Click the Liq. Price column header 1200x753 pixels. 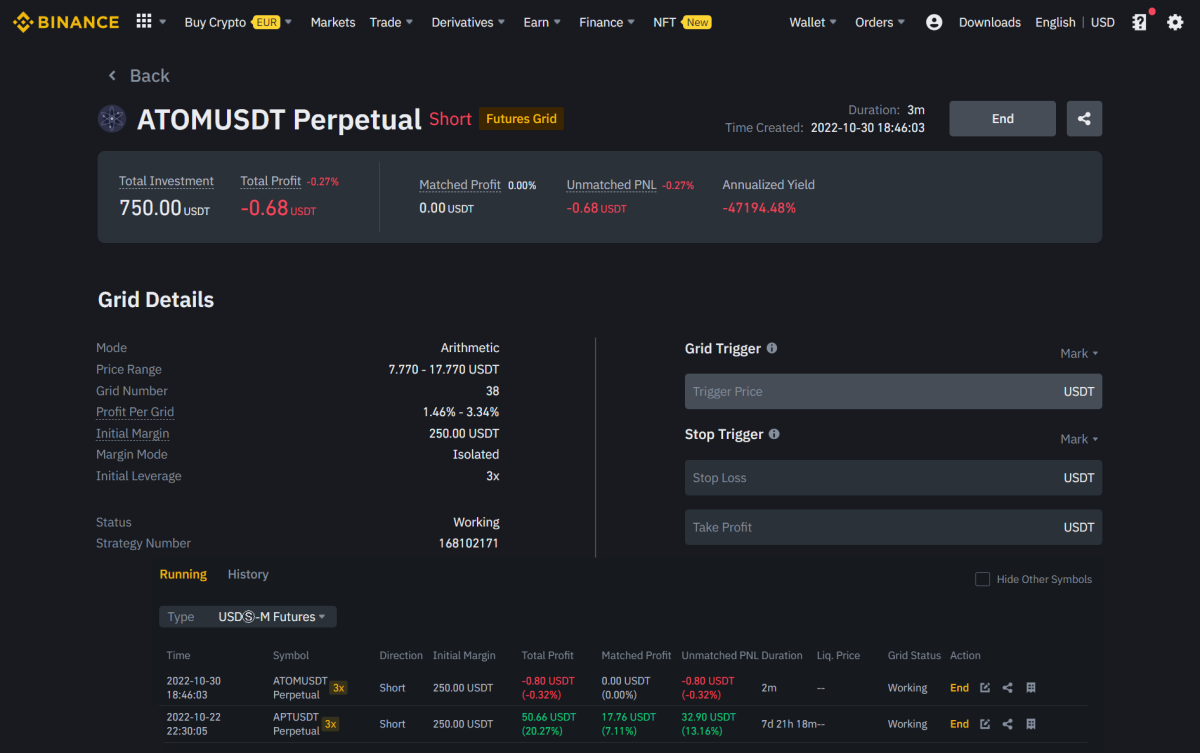[838, 656]
